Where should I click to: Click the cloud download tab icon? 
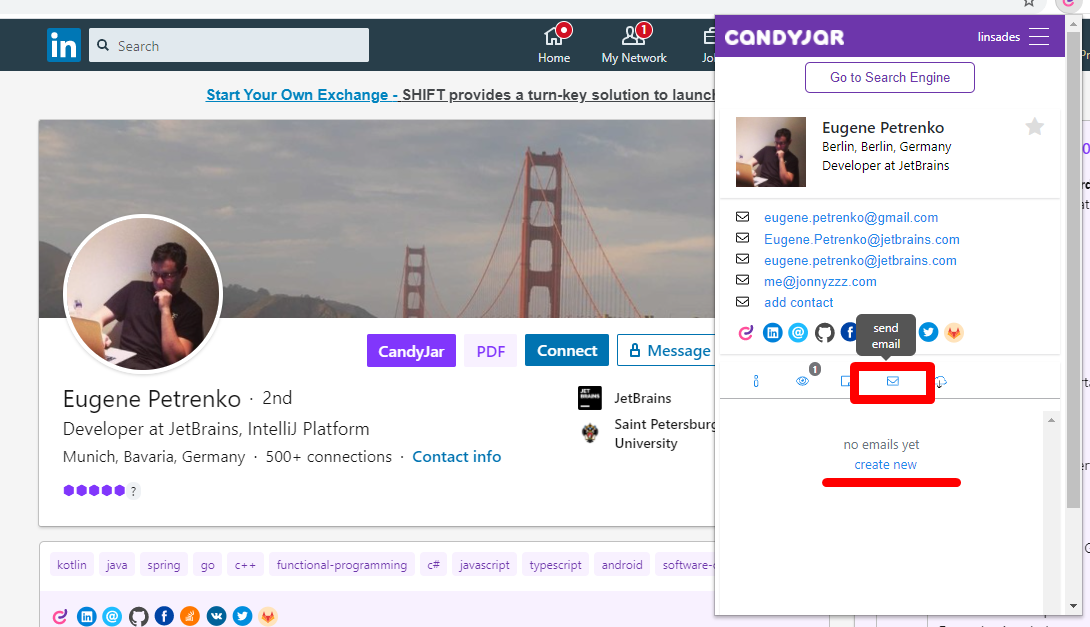point(940,382)
